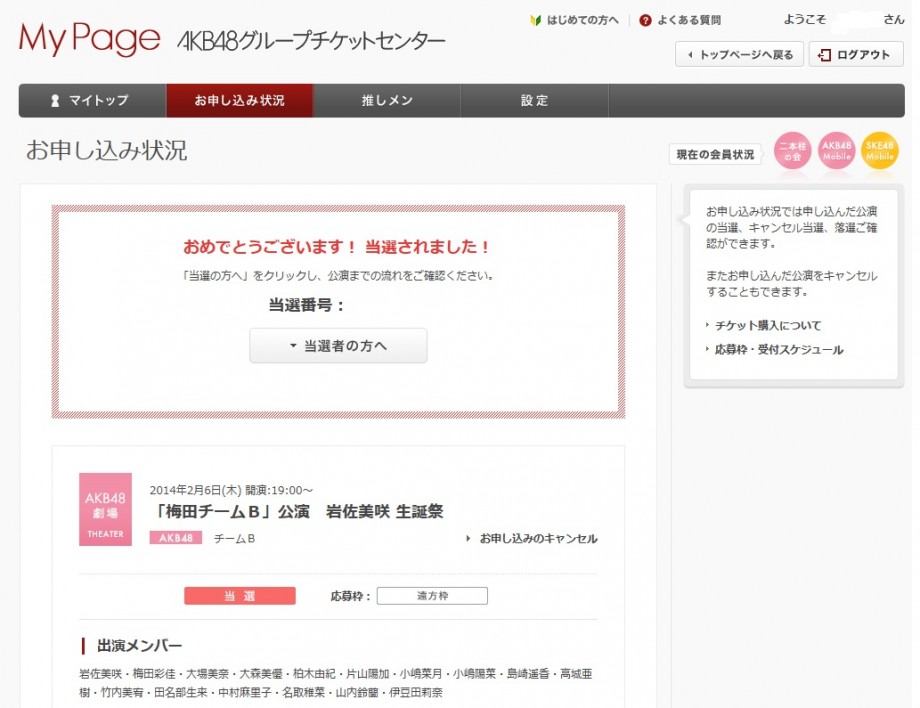
Task: Click the 現在の会員状況 label
Action: click(715, 154)
